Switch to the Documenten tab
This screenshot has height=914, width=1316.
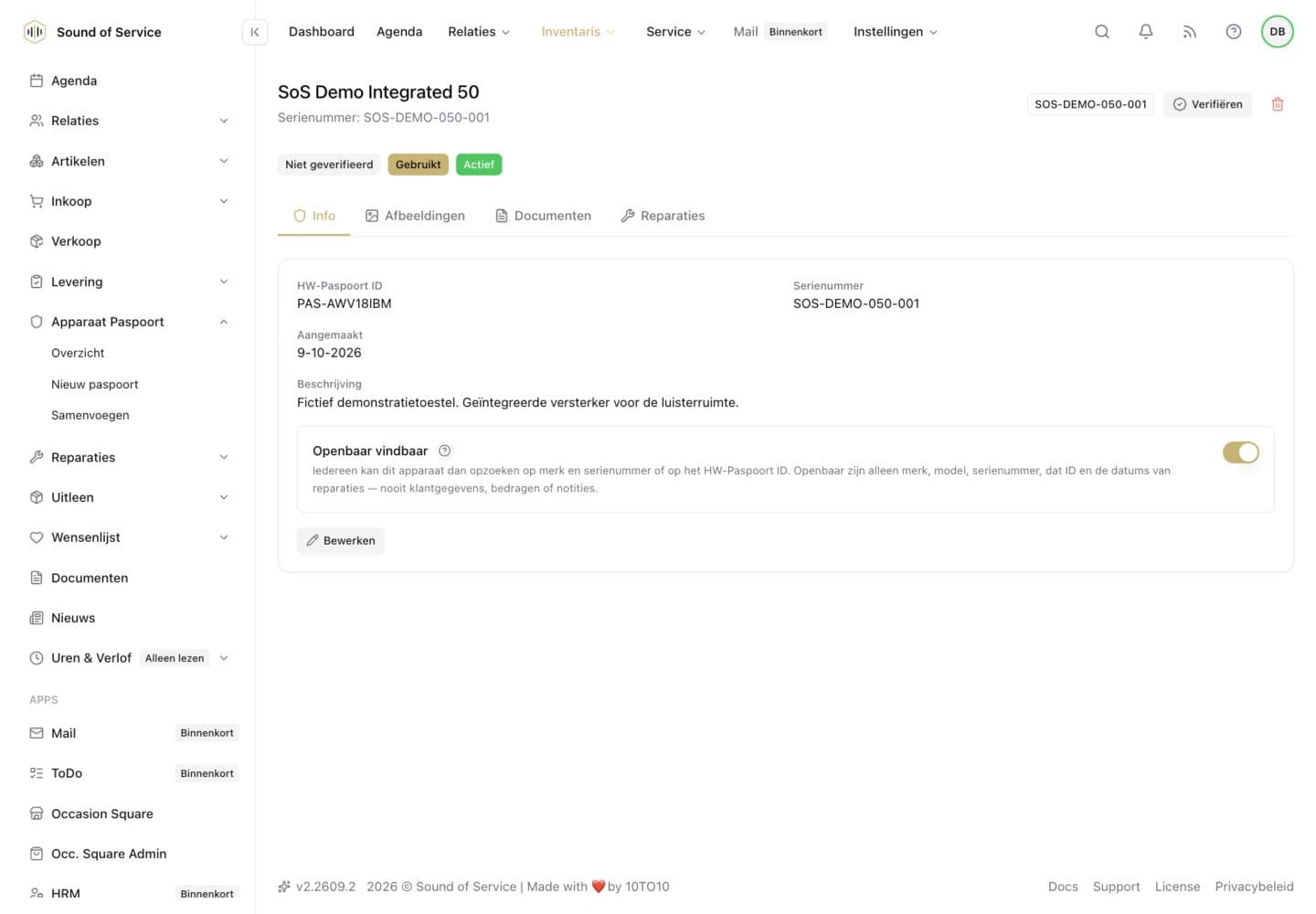click(543, 216)
